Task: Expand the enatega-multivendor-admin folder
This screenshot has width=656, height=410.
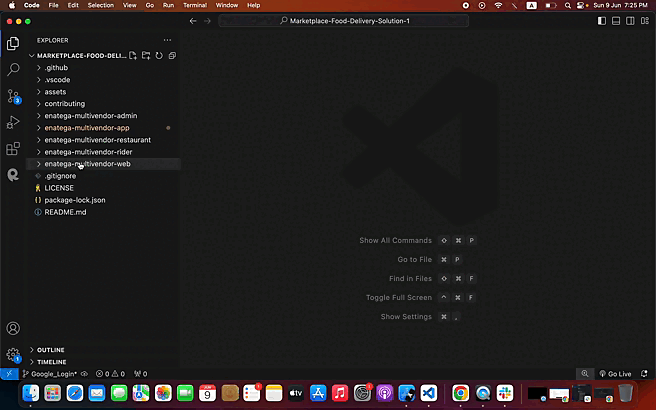Action: 90,116
